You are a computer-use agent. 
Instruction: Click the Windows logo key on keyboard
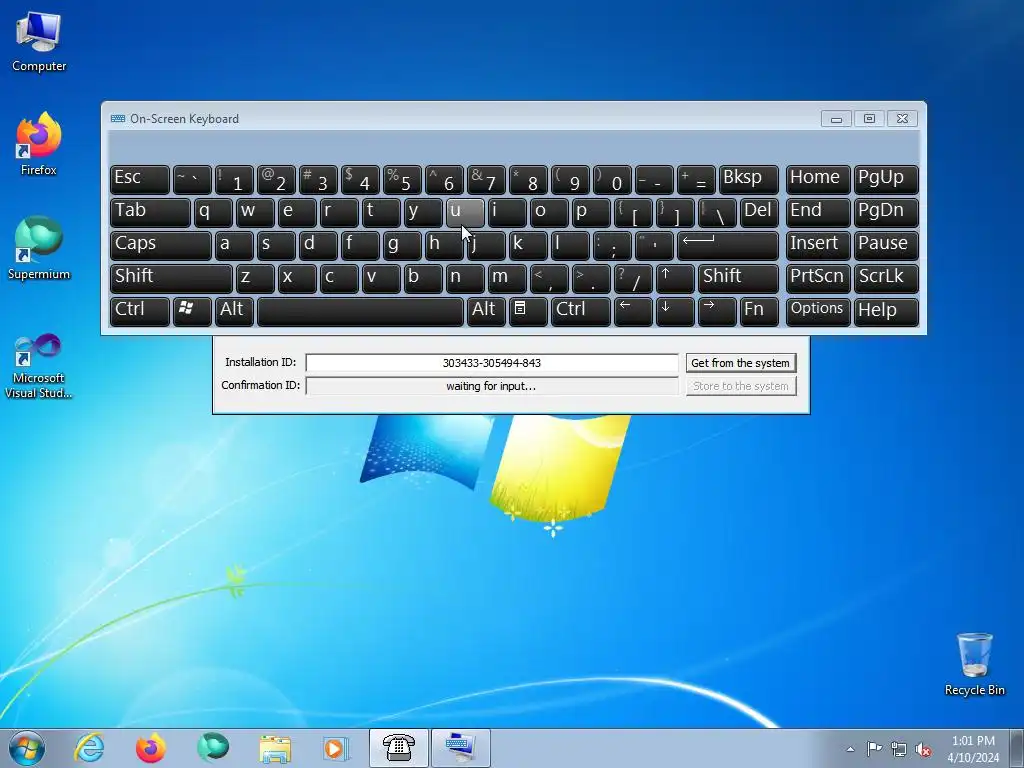(x=192, y=312)
